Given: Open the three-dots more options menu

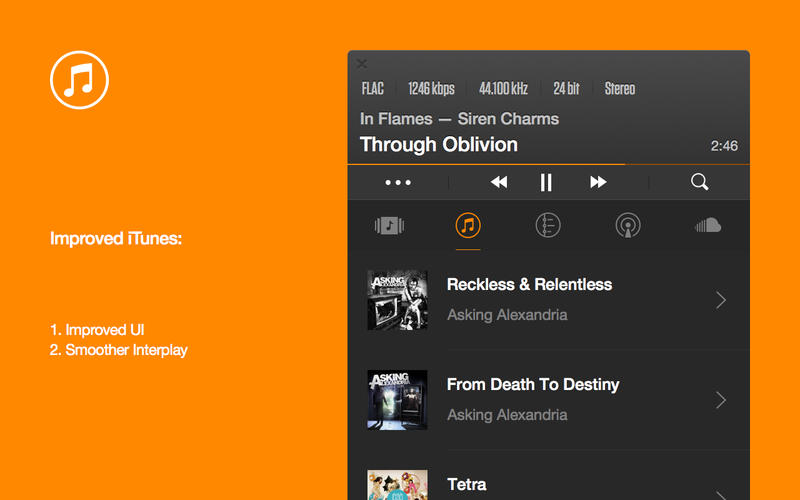Looking at the screenshot, I should click(398, 182).
